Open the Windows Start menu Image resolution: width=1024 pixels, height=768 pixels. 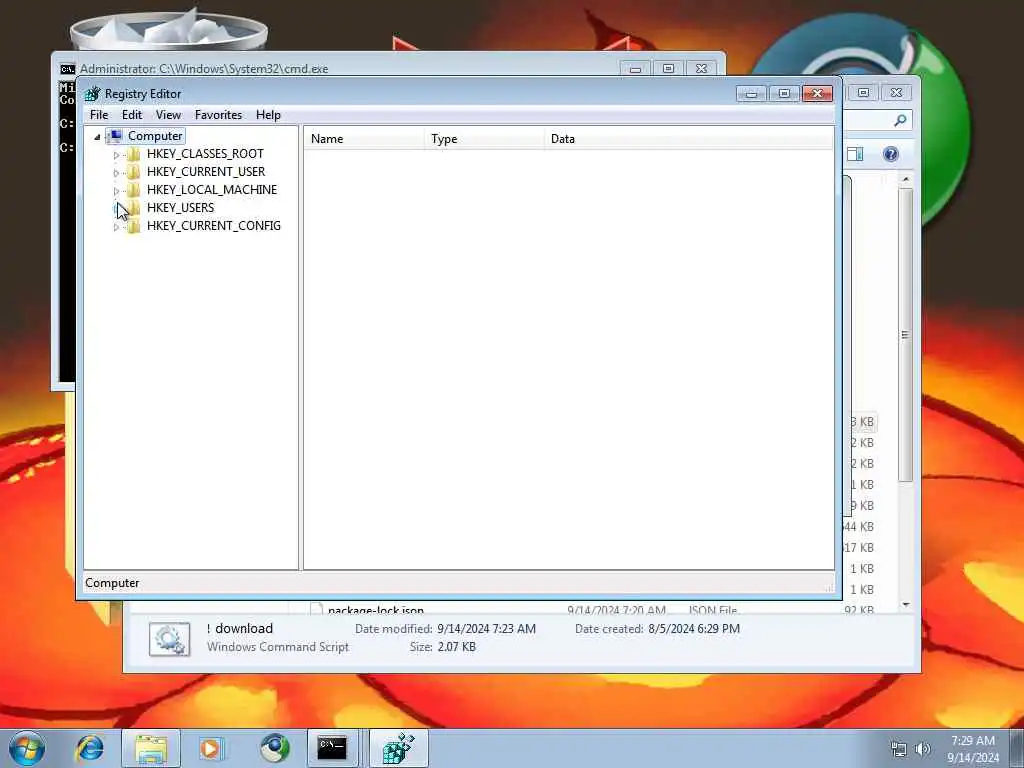tap(27, 748)
